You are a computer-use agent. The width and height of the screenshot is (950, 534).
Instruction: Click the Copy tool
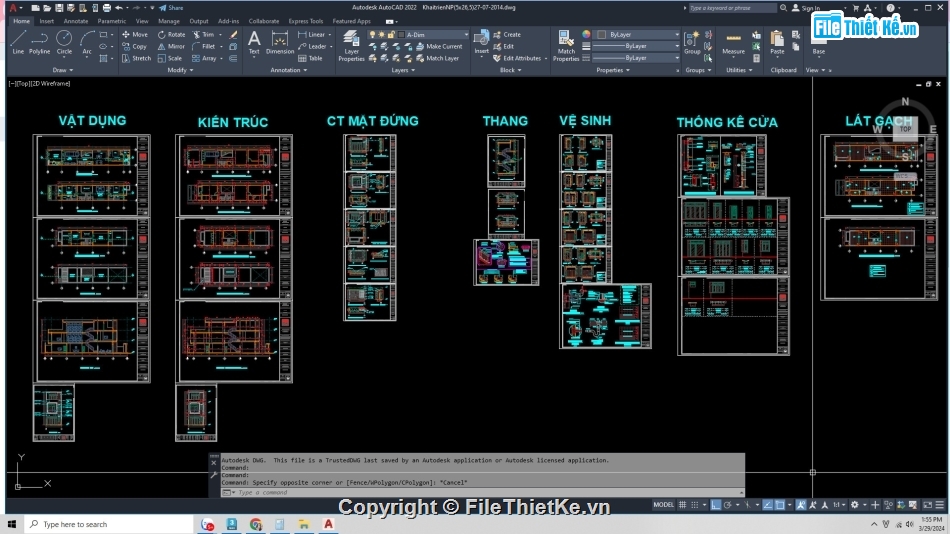135,46
